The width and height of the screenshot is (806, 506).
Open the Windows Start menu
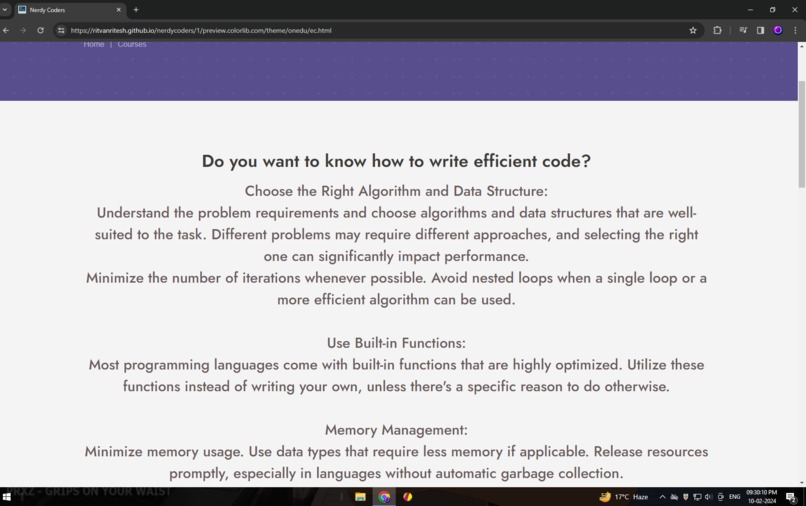pos(7,497)
